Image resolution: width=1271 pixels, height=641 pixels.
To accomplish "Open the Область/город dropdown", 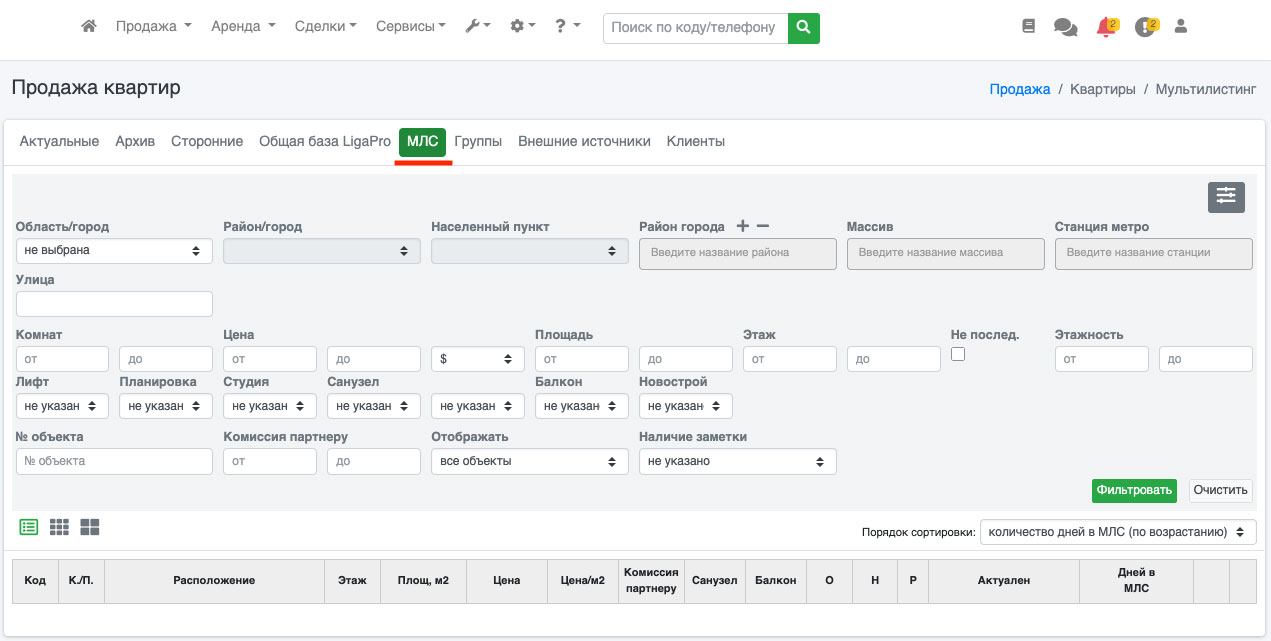I will pyautogui.click(x=114, y=251).
